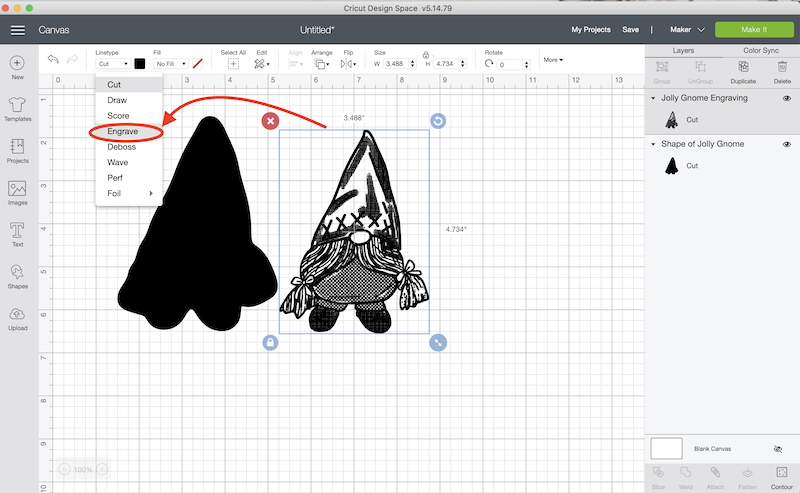Click the zoom in plus button
Screen dimensions: 800x493
pyautogui.click(x=102, y=469)
